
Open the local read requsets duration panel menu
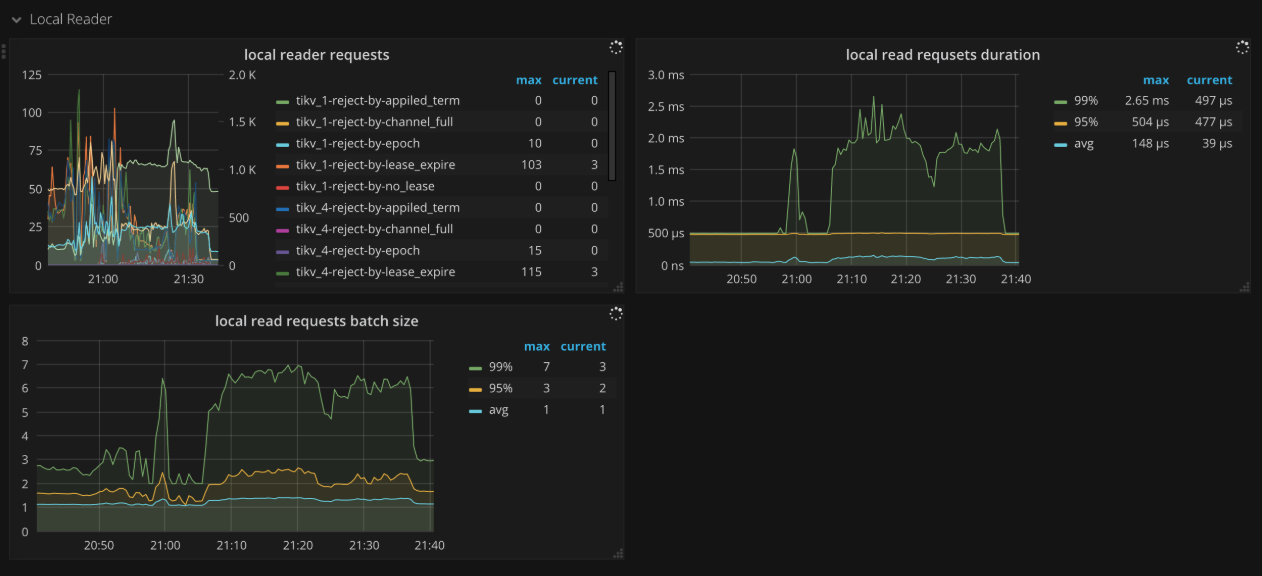pyautogui.click(x=943, y=55)
